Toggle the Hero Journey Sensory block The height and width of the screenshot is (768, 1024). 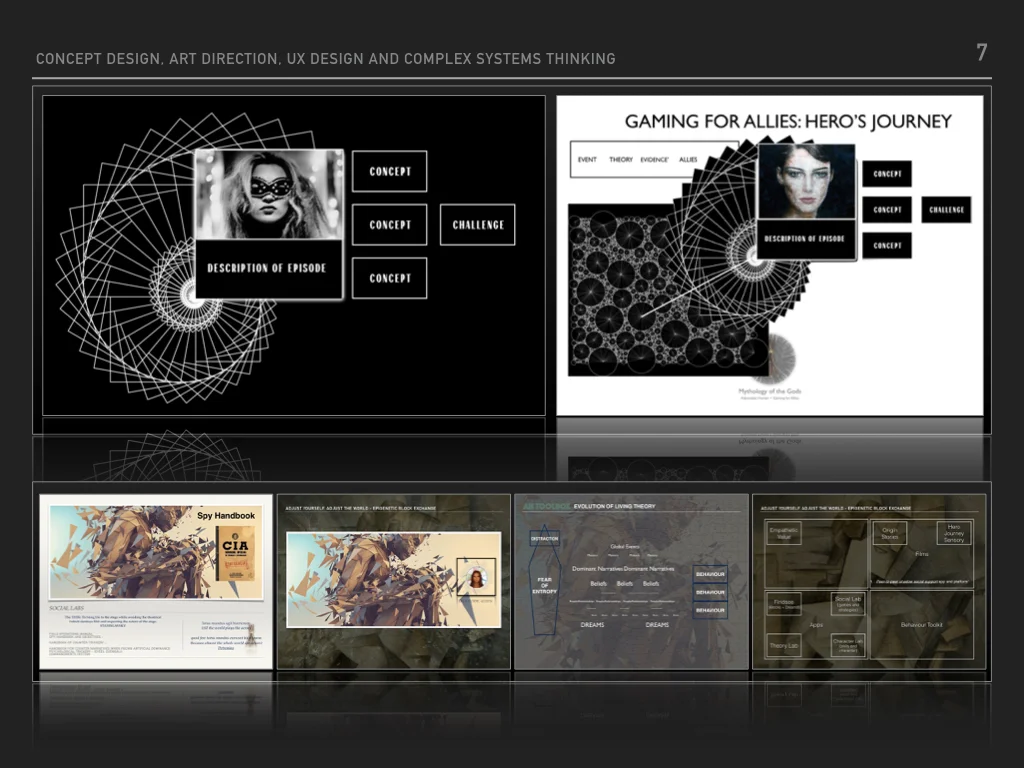tap(954, 534)
